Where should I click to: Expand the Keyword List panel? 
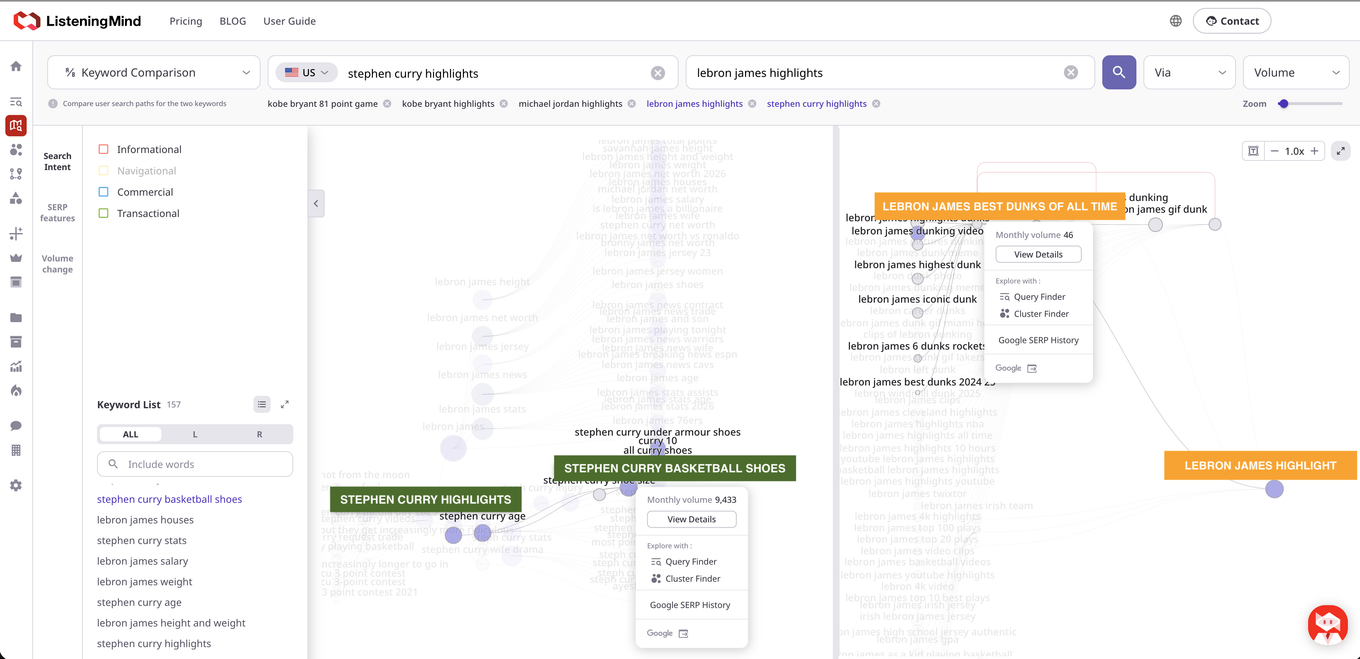[x=285, y=404]
